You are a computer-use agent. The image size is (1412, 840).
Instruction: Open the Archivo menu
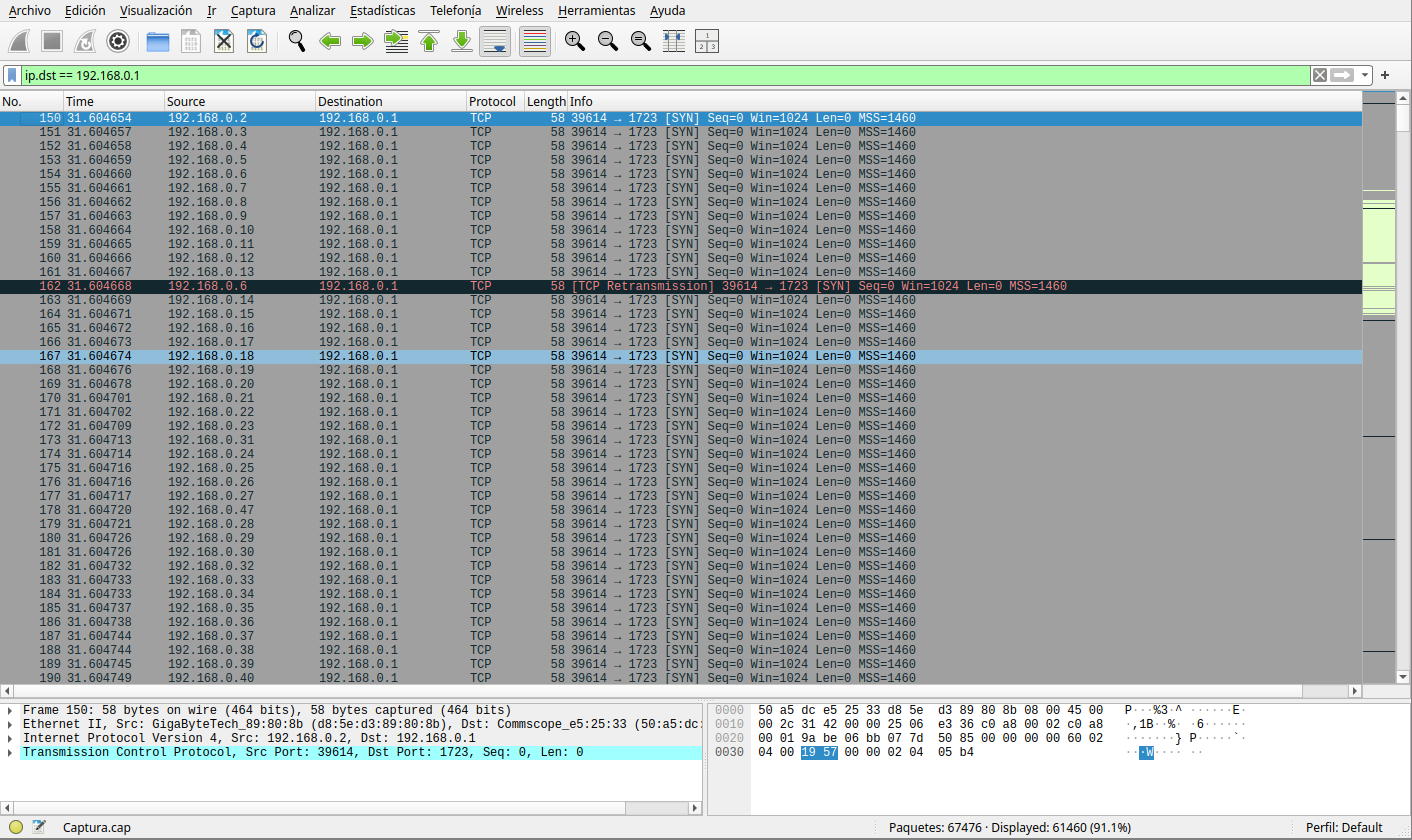coord(29,10)
